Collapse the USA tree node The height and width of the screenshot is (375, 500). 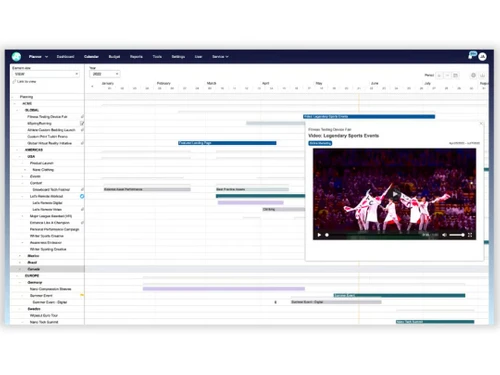(20, 156)
